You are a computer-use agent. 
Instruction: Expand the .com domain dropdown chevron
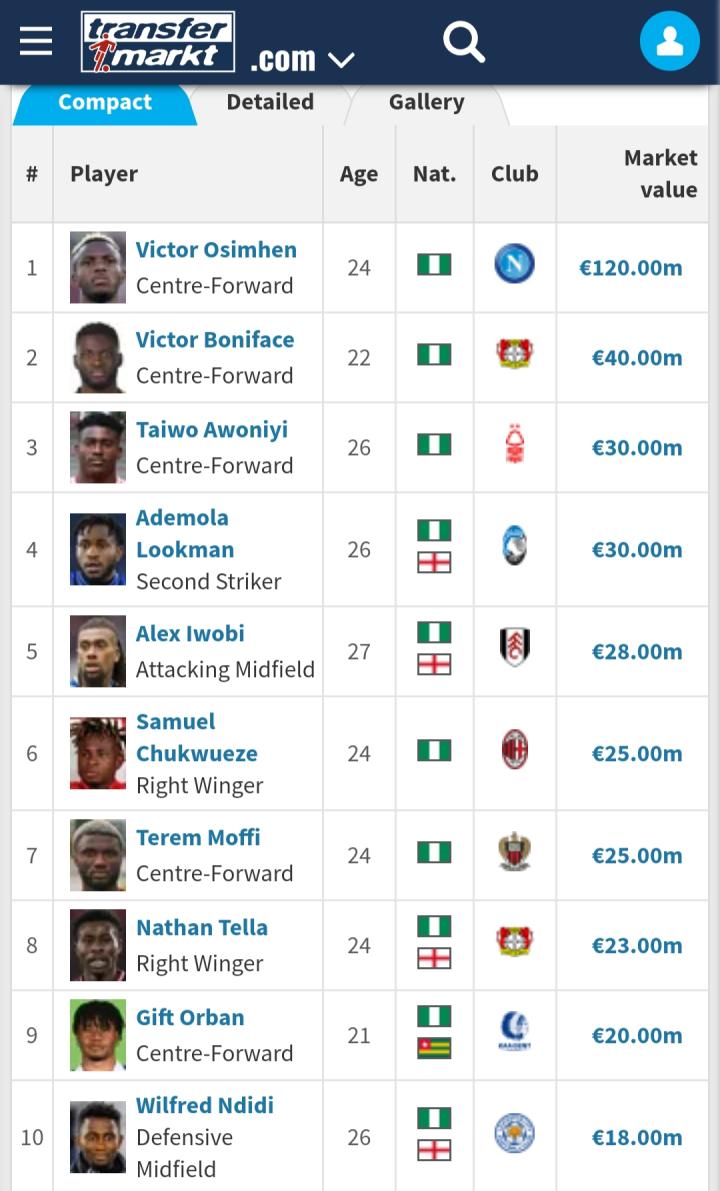click(x=341, y=60)
